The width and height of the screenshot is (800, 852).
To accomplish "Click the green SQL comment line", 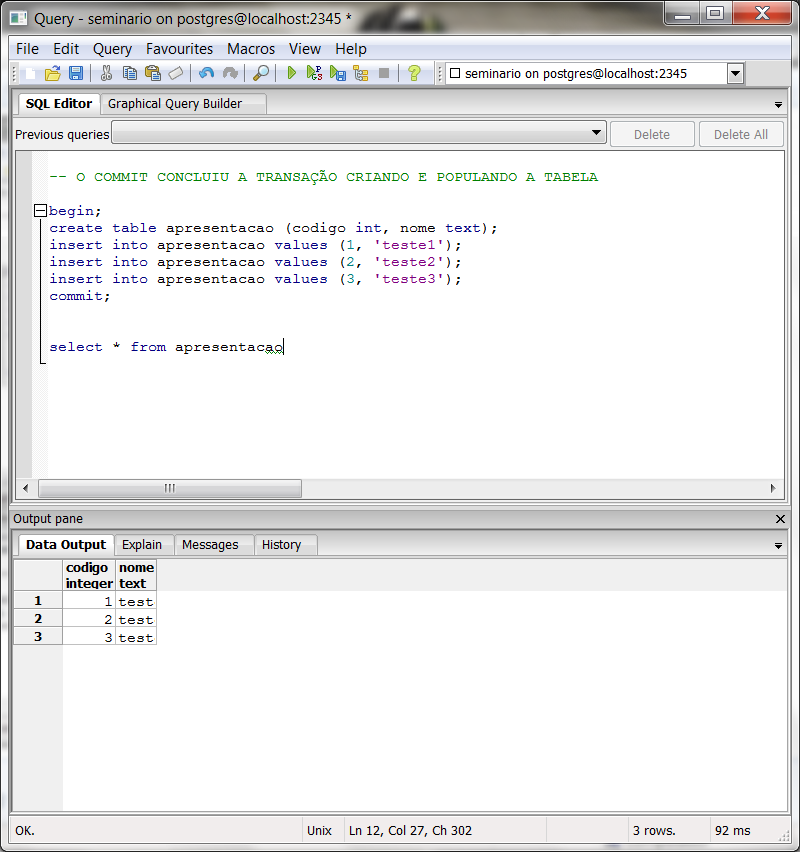I will 323,177.
